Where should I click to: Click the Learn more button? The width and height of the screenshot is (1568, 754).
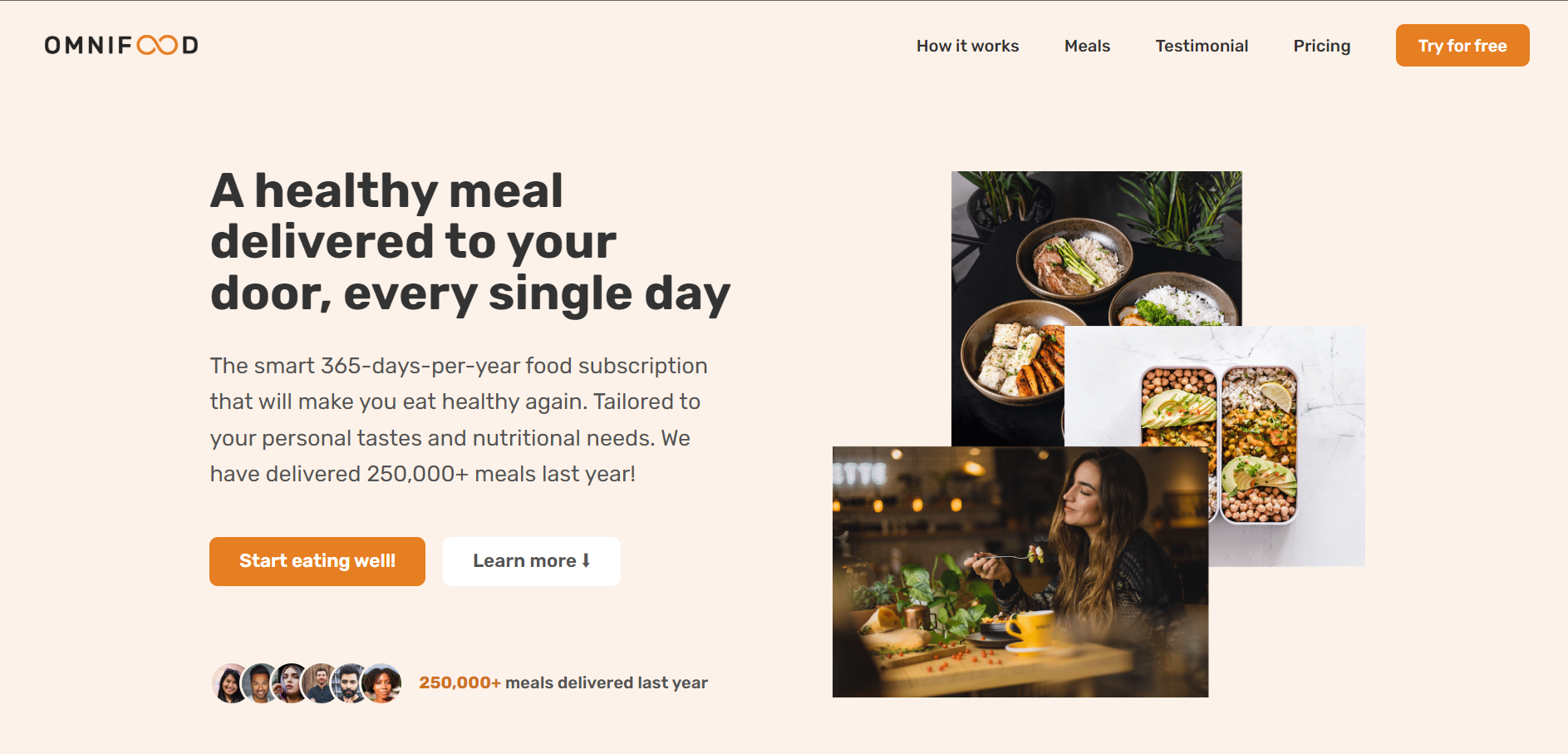pyautogui.click(x=532, y=561)
